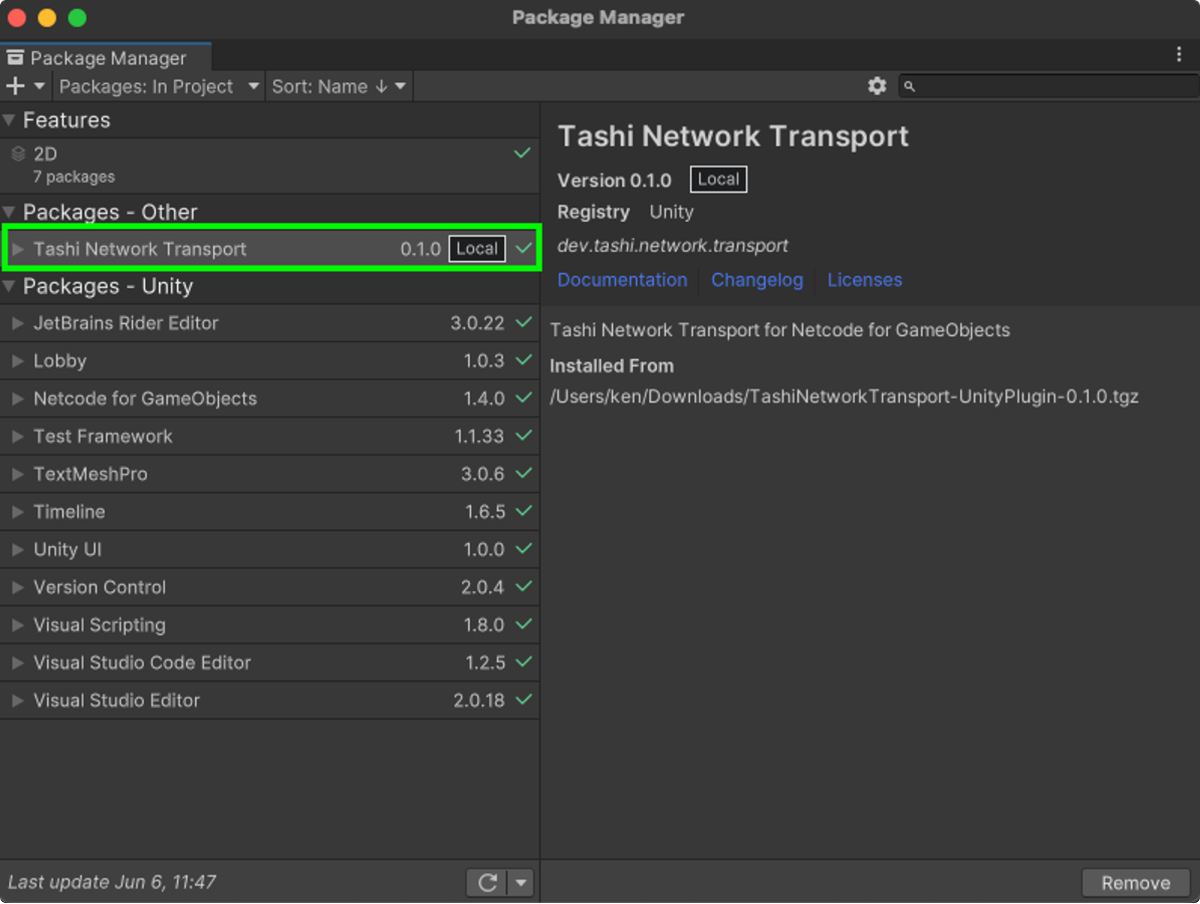Click the Remove button
Screen dimensions: 1200x904
click(1135, 882)
